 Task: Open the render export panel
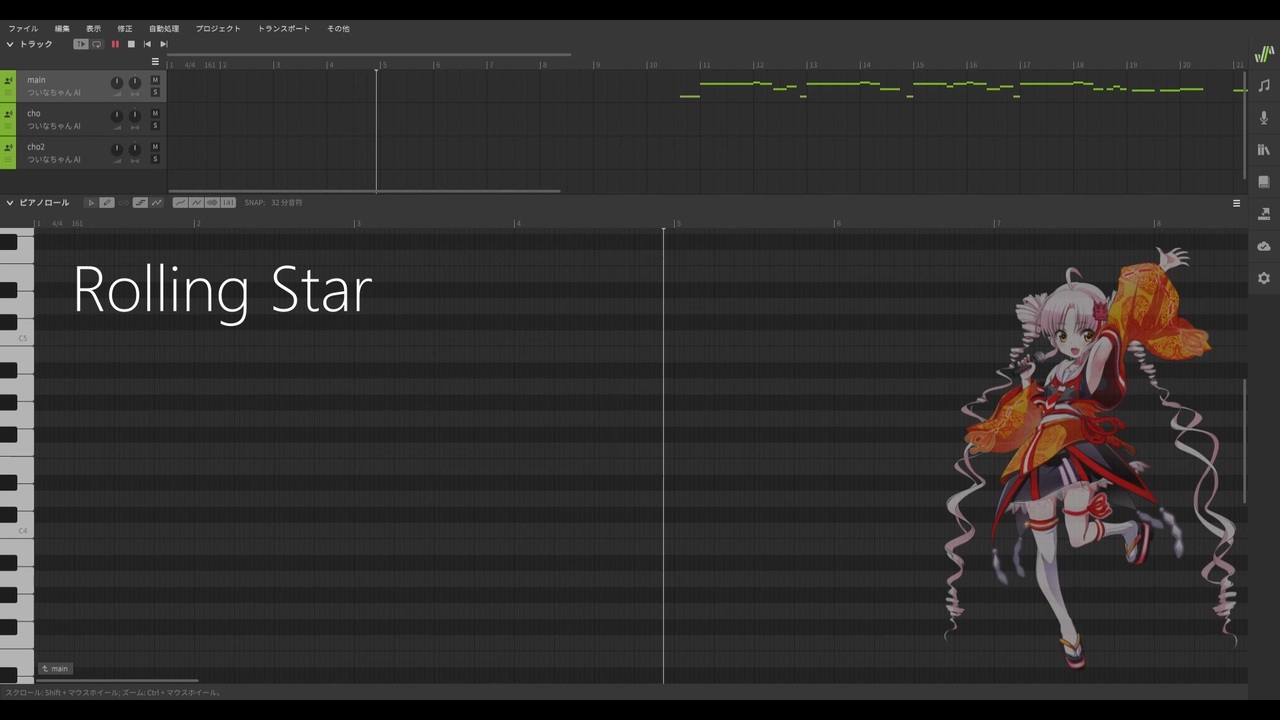(1264, 214)
